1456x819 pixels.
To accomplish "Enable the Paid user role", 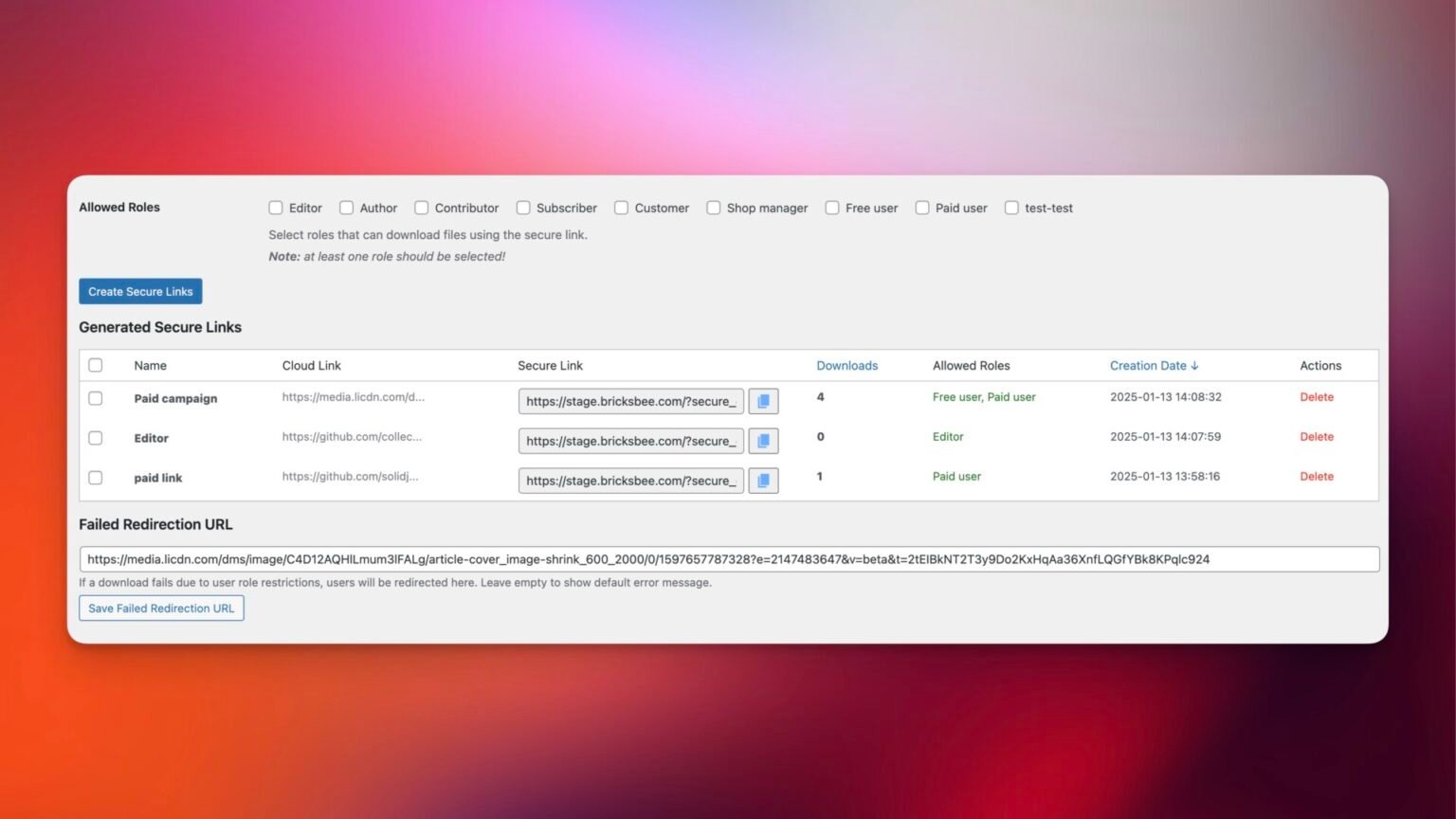I will tap(921, 208).
